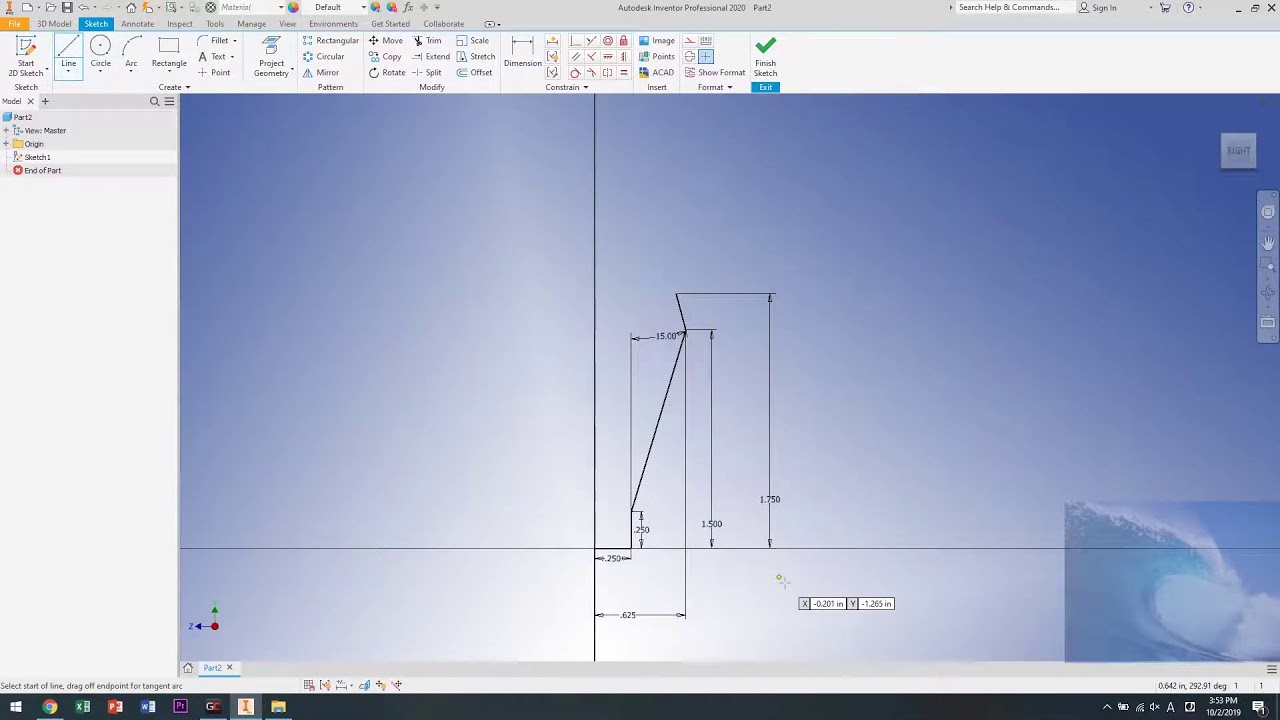The height and width of the screenshot is (720, 1280).
Task: Open the File menu
Action: point(15,24)
